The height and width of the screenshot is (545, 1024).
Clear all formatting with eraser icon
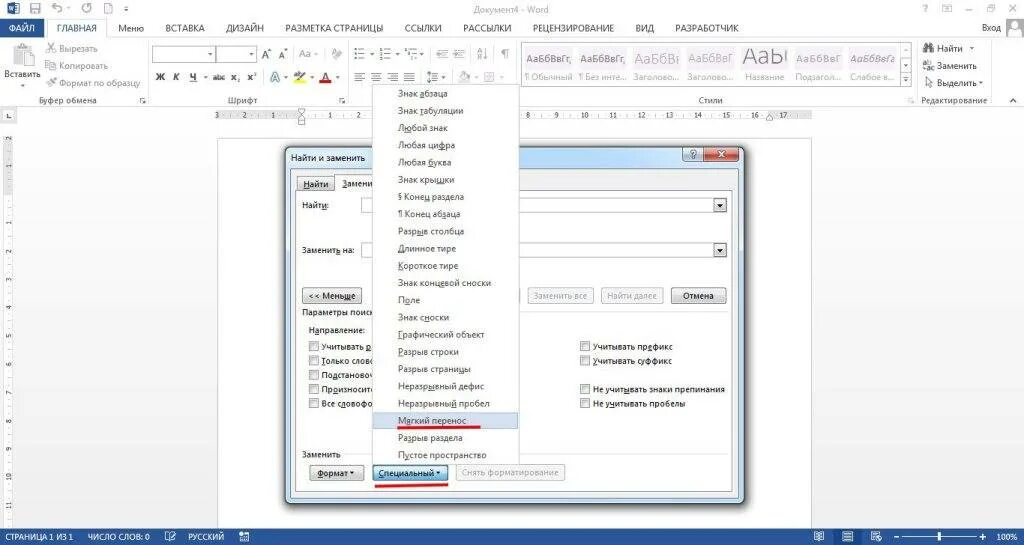[336, 54]
